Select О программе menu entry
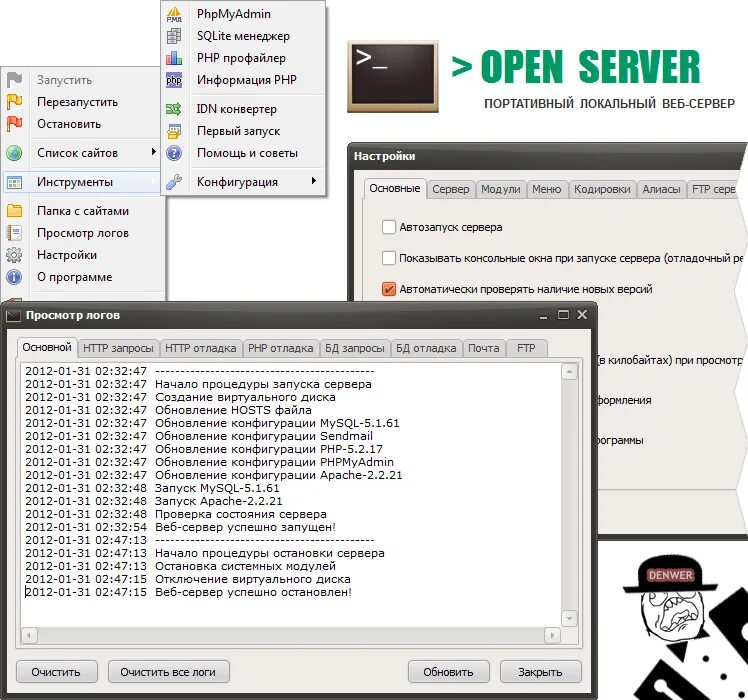 [75, 277]
